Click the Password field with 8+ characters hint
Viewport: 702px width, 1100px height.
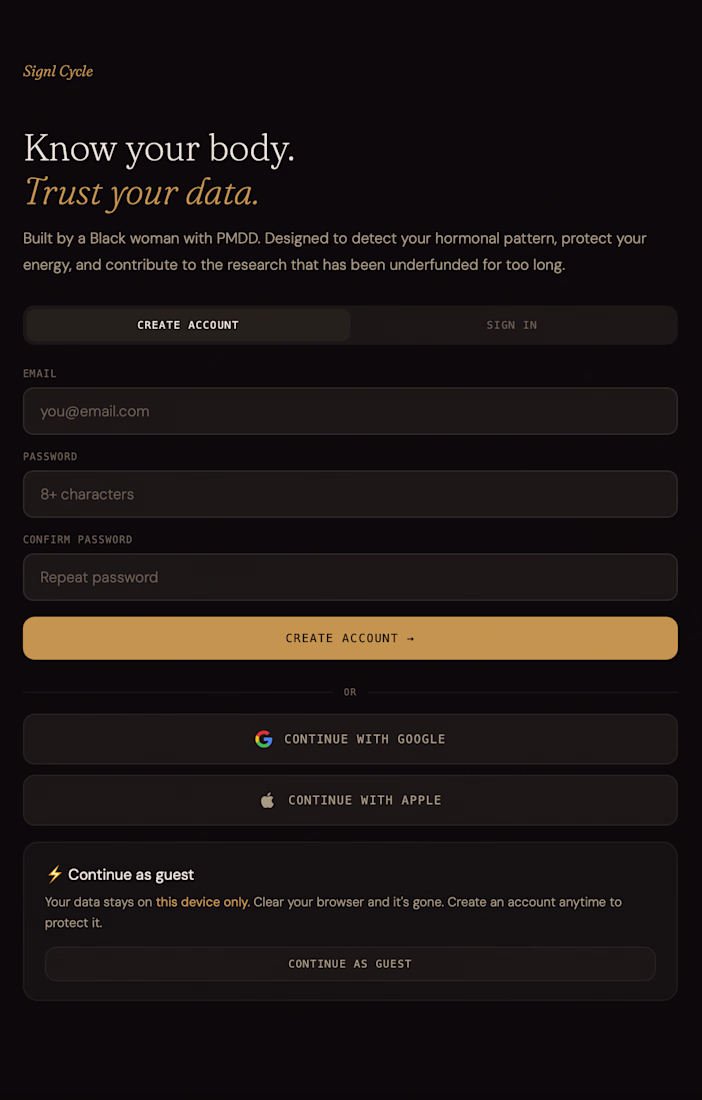(x=350, y=494)
